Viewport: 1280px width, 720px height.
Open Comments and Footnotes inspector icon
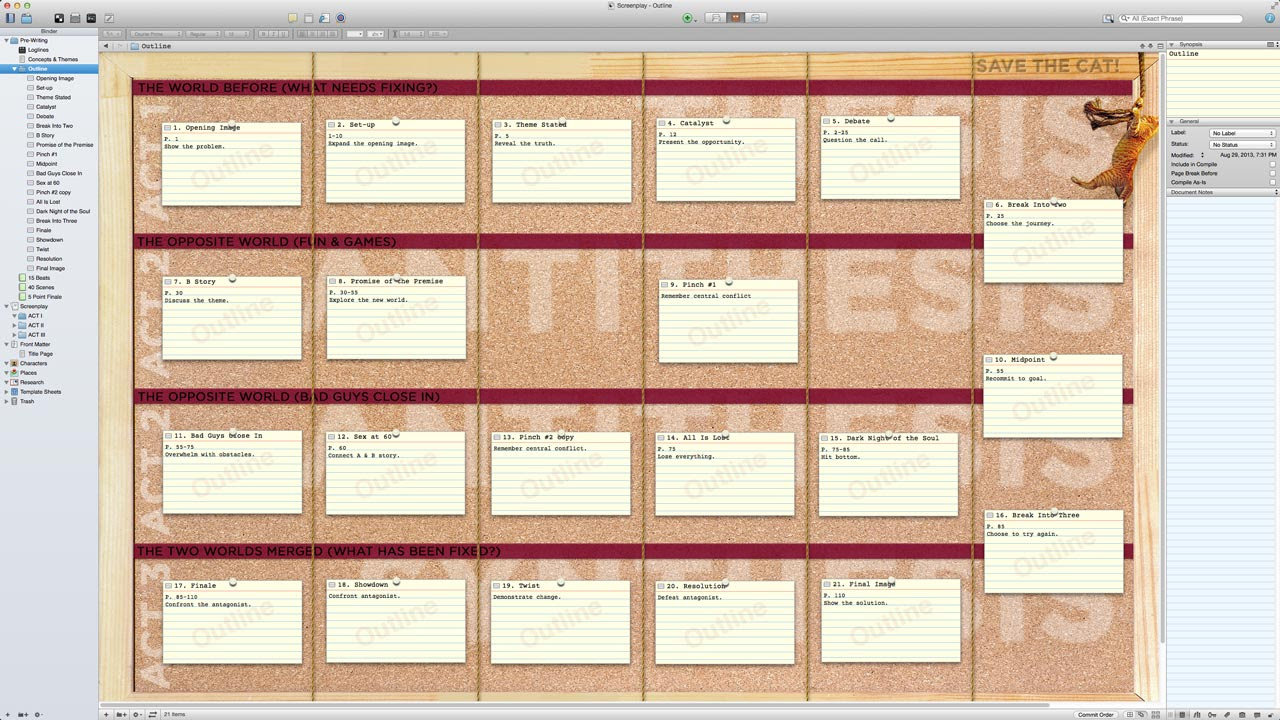coord(1256,715)
